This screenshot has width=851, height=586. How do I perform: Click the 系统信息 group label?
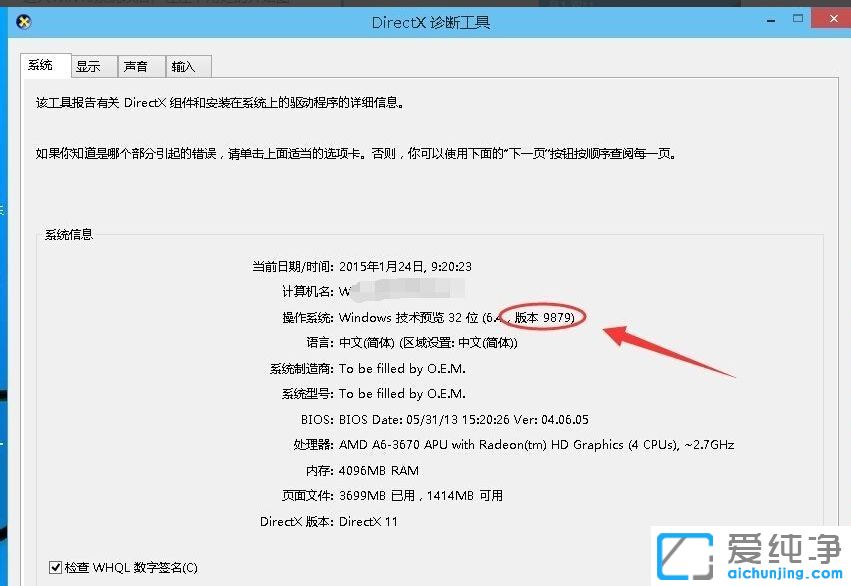(x=67, y=235)
